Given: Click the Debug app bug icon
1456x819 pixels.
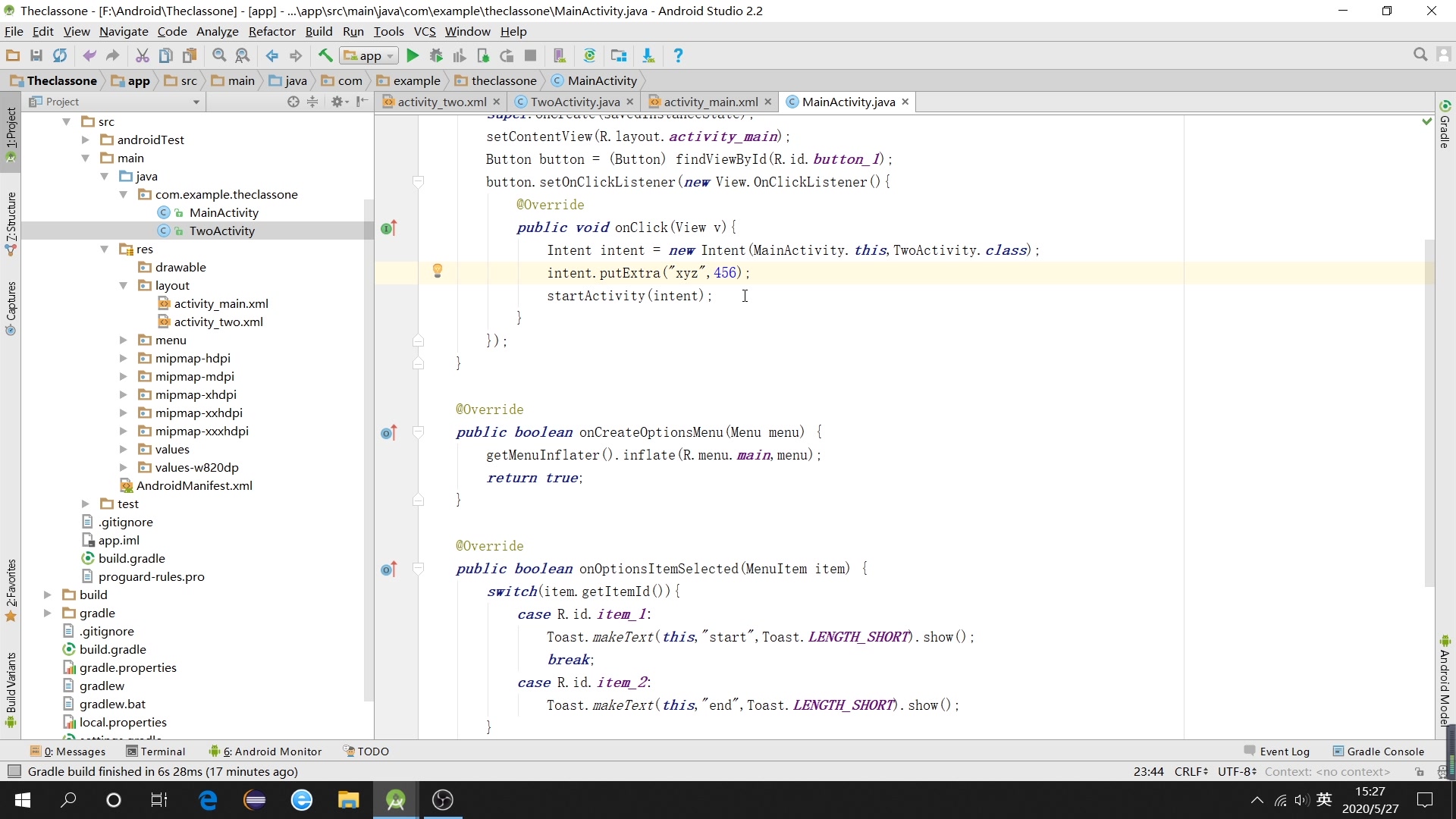Looking at the screenshot, I should point(436,55).
